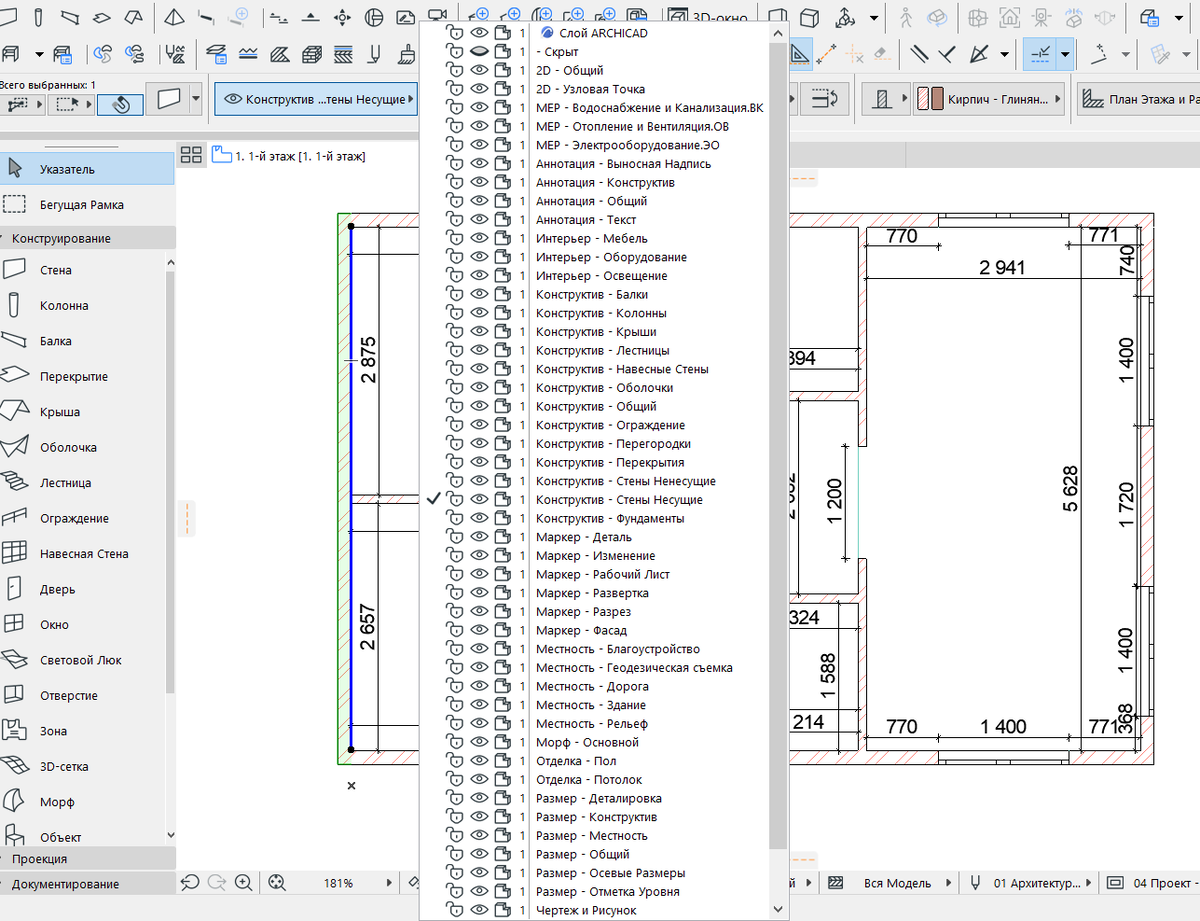Toggle lock on Конструктив - Фундаменты layer
The height and width of the screenshot is (921, 1200).
pyautogui.click(x=455, y=519)
